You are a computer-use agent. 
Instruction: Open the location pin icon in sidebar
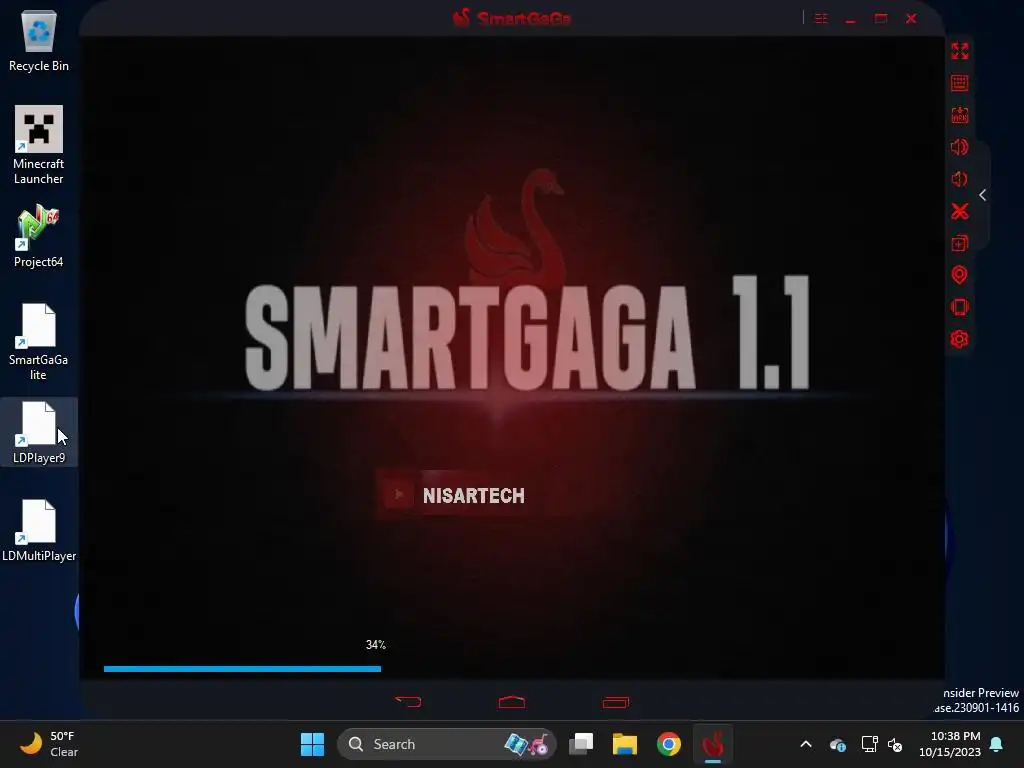pyautogui.click(x=959, y=275)
